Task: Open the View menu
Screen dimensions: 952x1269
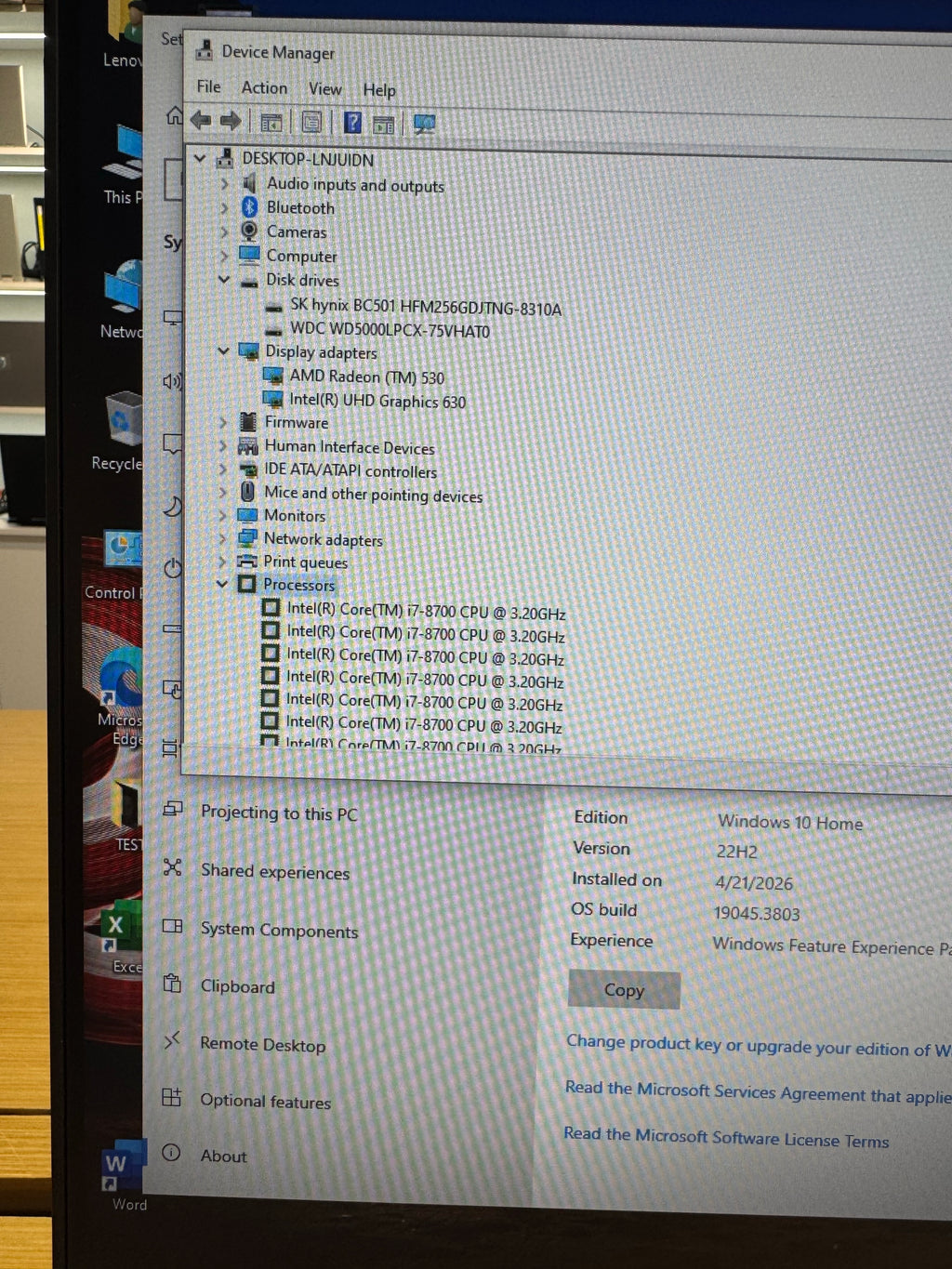Action: tap(324, 89)
